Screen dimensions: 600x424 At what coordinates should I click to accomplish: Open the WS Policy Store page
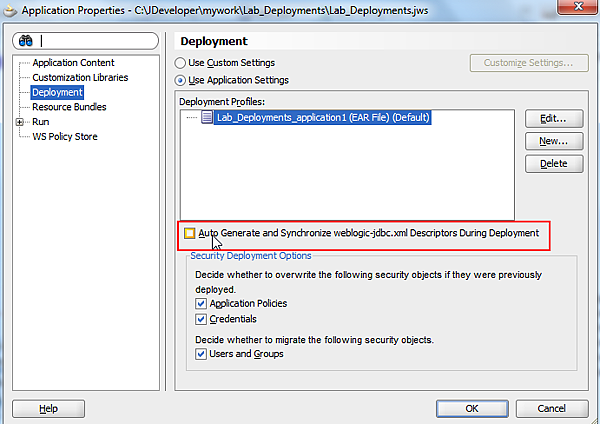coord(65,137)
